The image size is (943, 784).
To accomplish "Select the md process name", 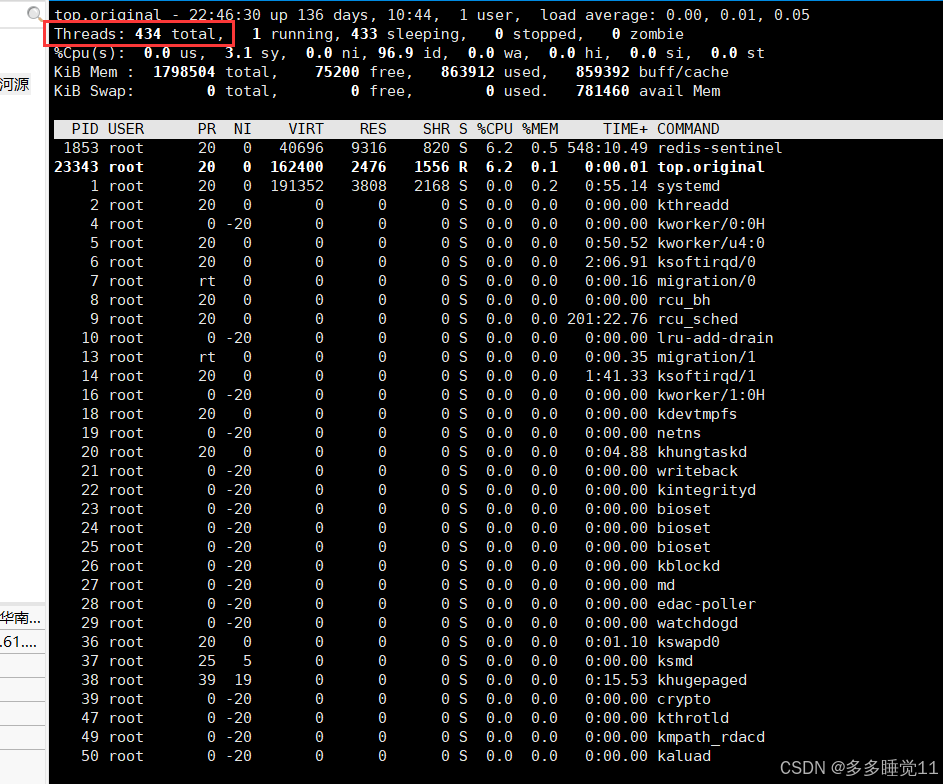I will coord(666,585).
